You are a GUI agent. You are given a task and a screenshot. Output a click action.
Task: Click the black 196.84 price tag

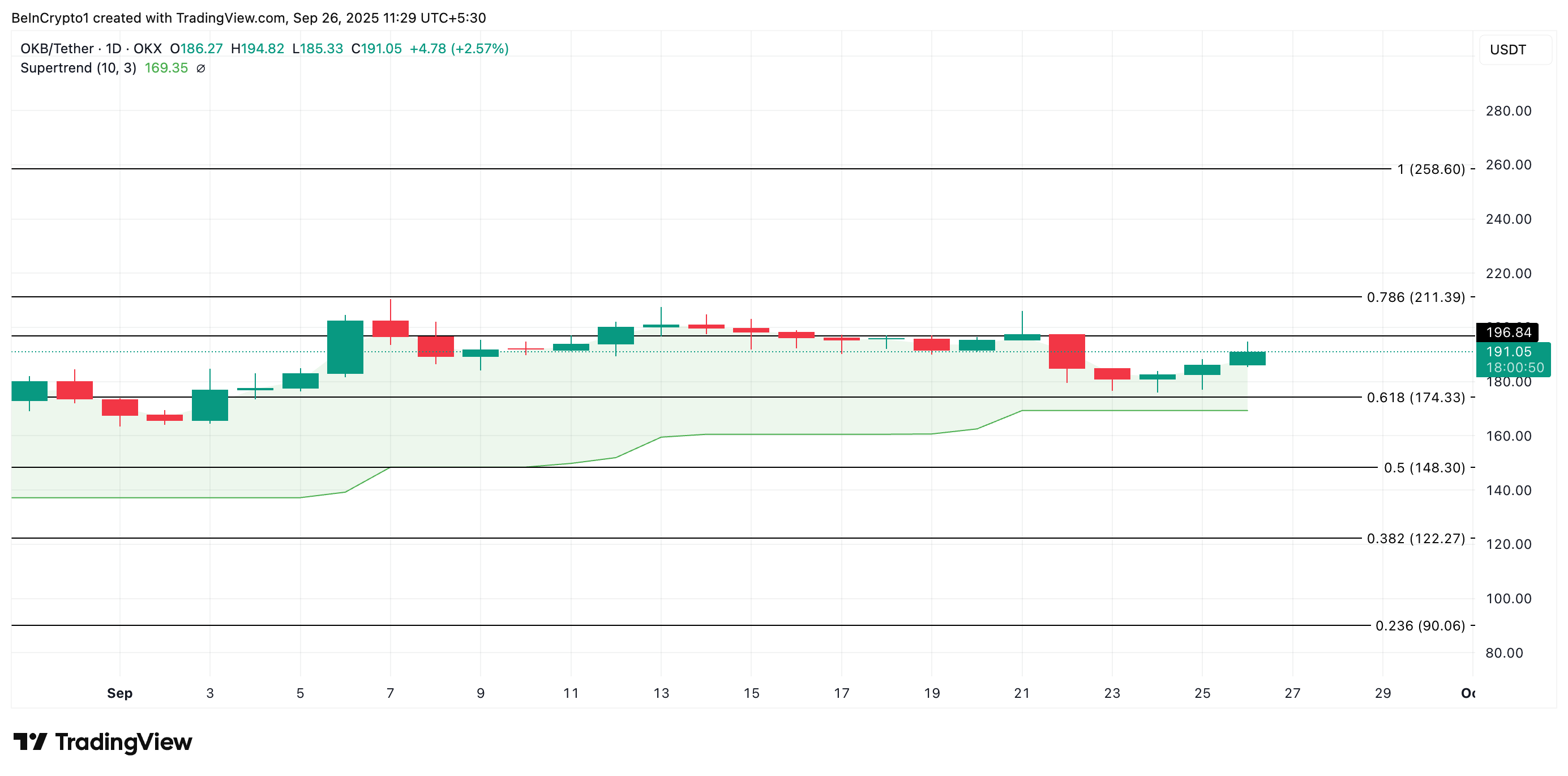click(x=1509, y=332)
